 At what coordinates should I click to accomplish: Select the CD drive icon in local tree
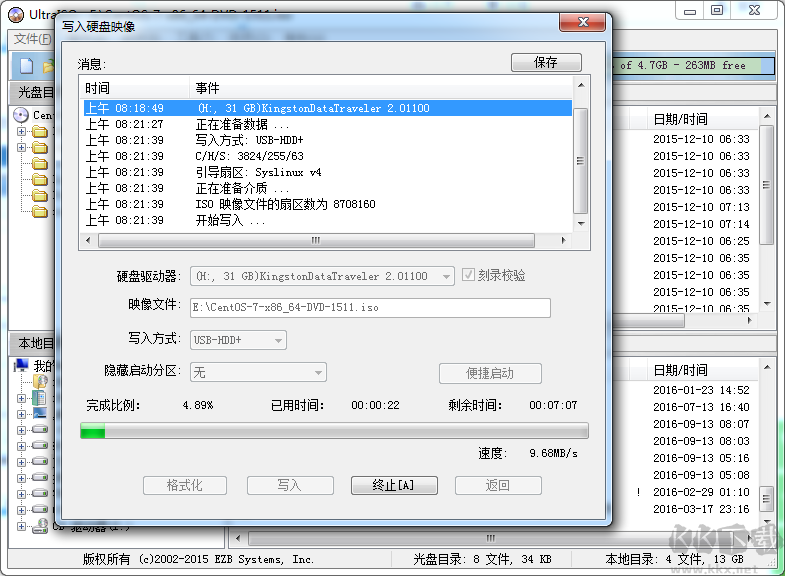pyautogui.click(x=41, y=525)
